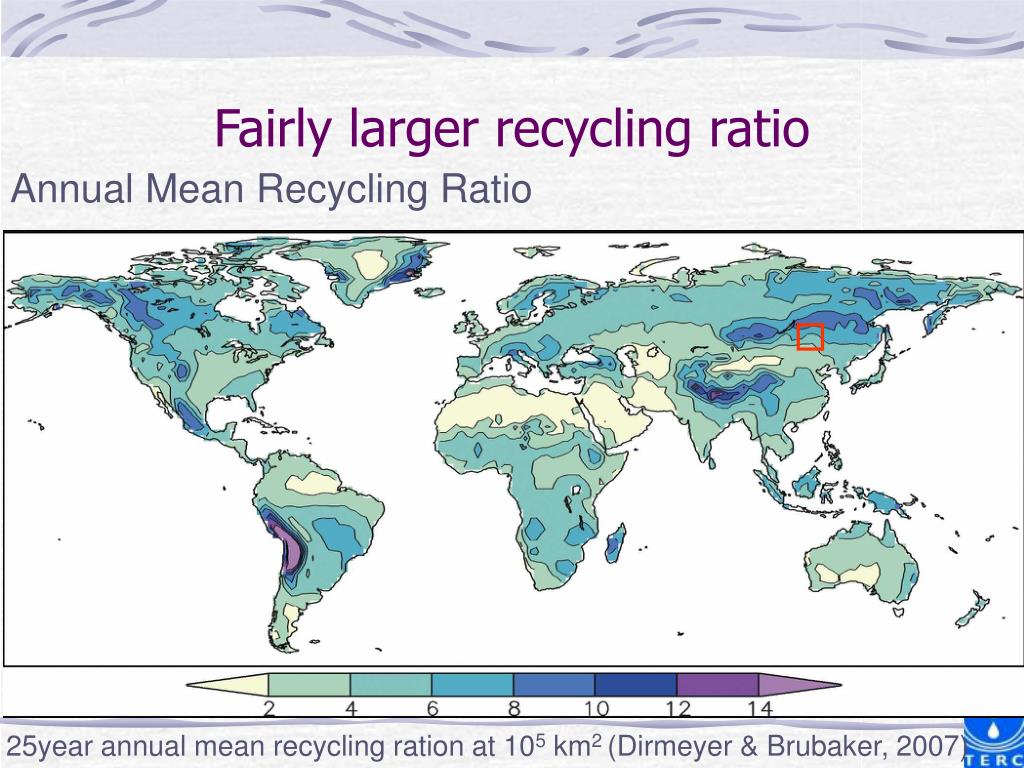The height and width of the screenshot is (768, 1024).
Task: Click the purple color bar segment between 12 and 14
Action: [x=717, y=685]
